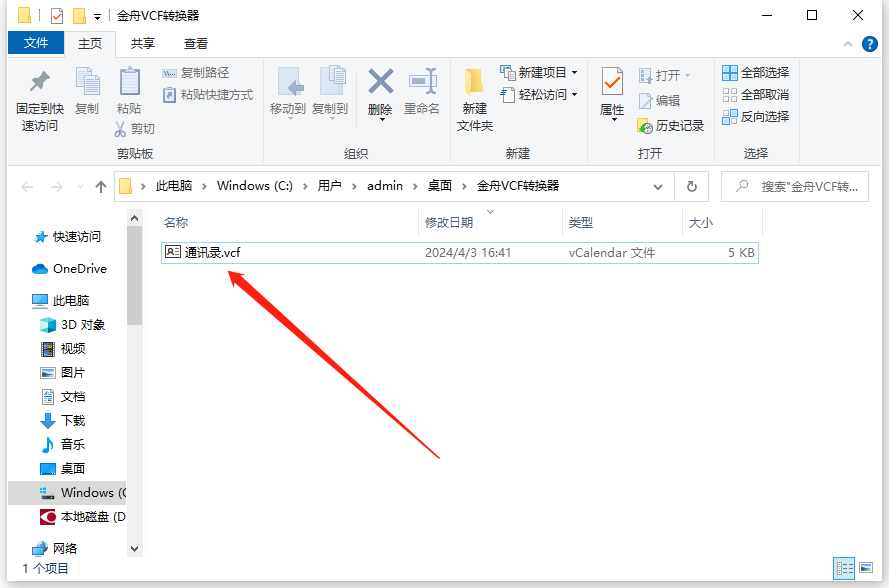Screen dimensions: 889x588
Task: Navigate forward with right arrow
Action: [x=57, y=187]
